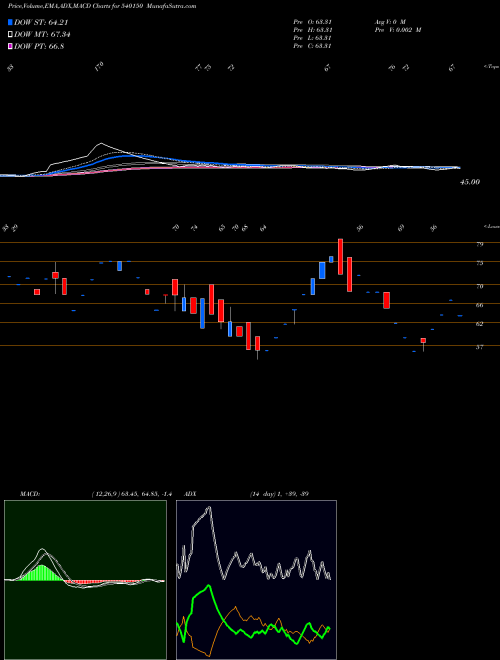Click the magenta DOW PT legend swatch
Screen dimensions: 500x660
(x=10, y=46)
